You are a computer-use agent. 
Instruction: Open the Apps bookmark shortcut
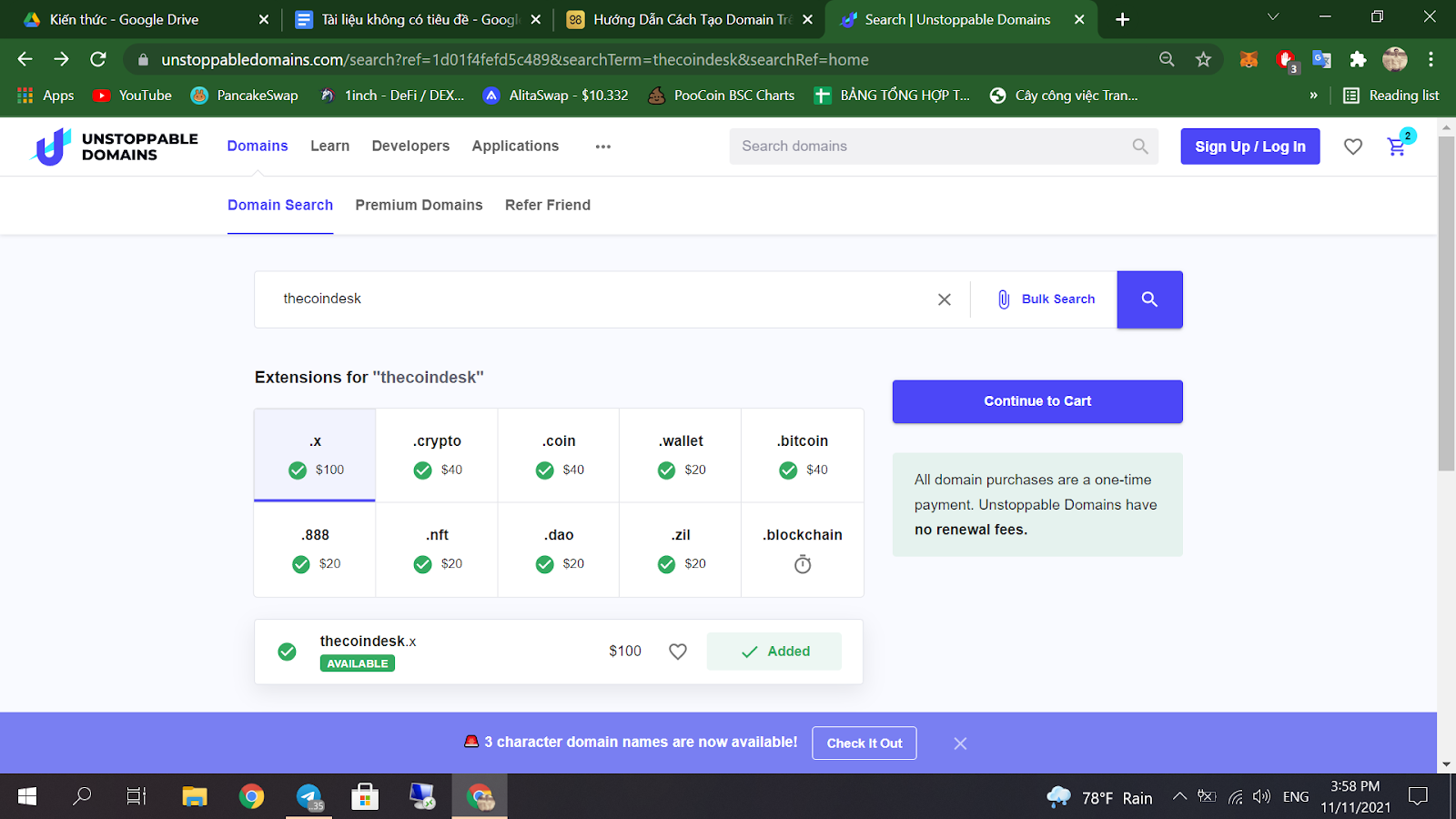(x=45, y=96)
